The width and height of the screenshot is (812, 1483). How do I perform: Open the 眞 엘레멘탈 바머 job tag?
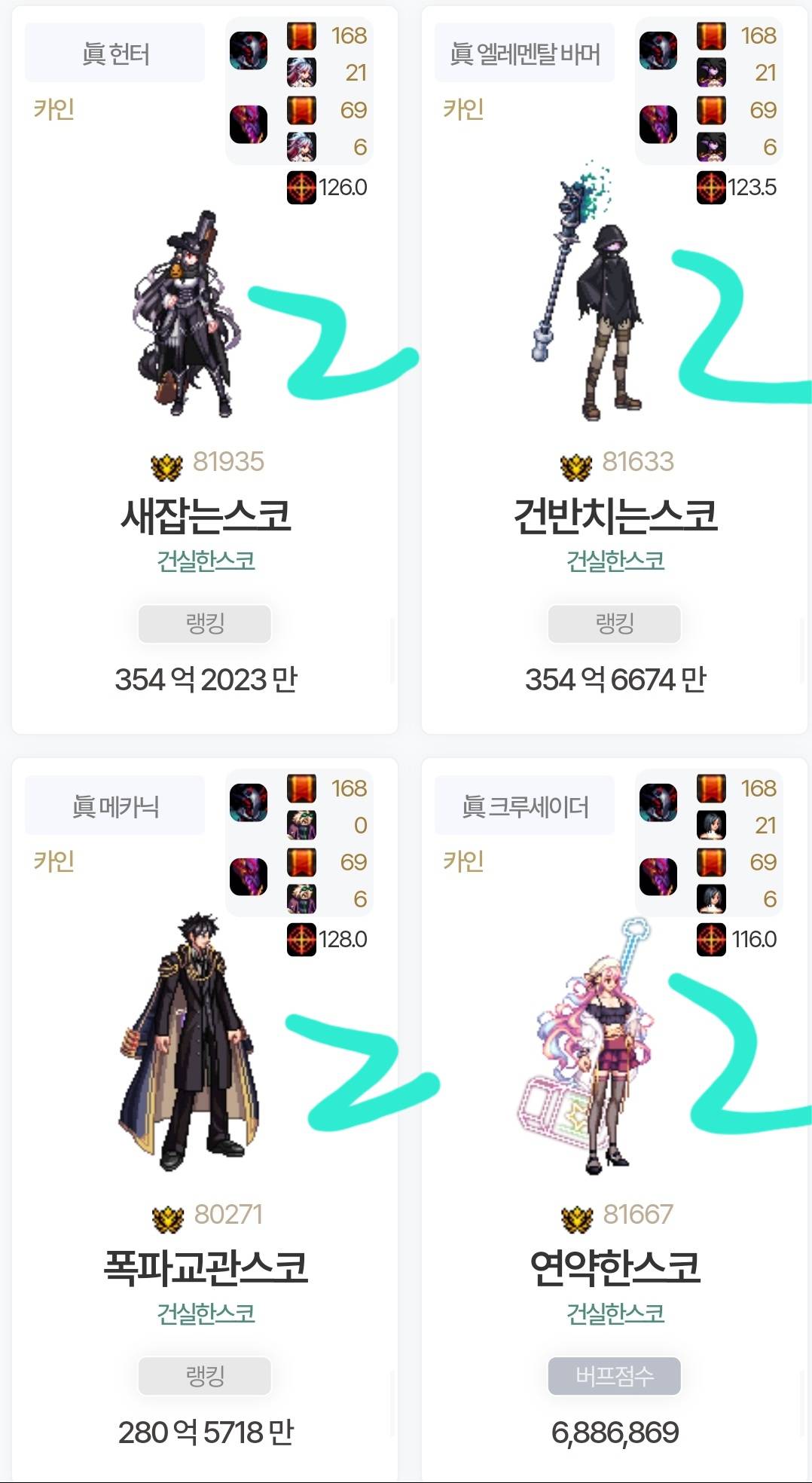click(525, 54)
